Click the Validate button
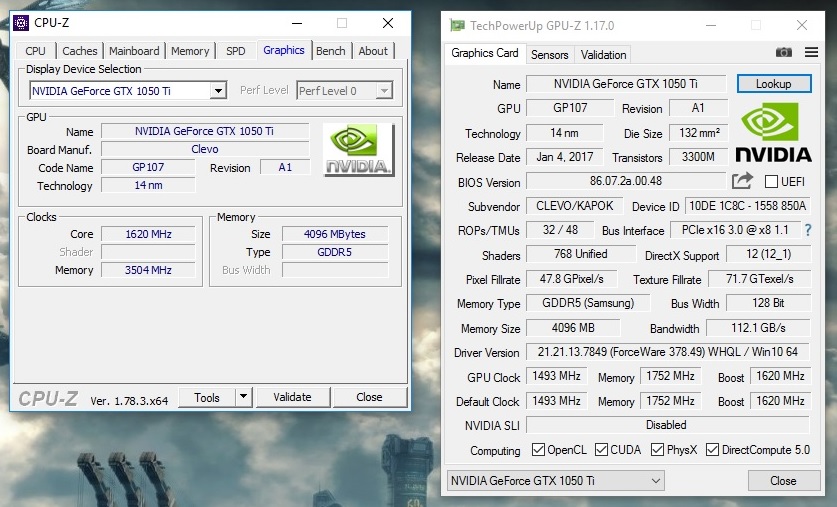837x507 pixels. [x=293, y=397]
